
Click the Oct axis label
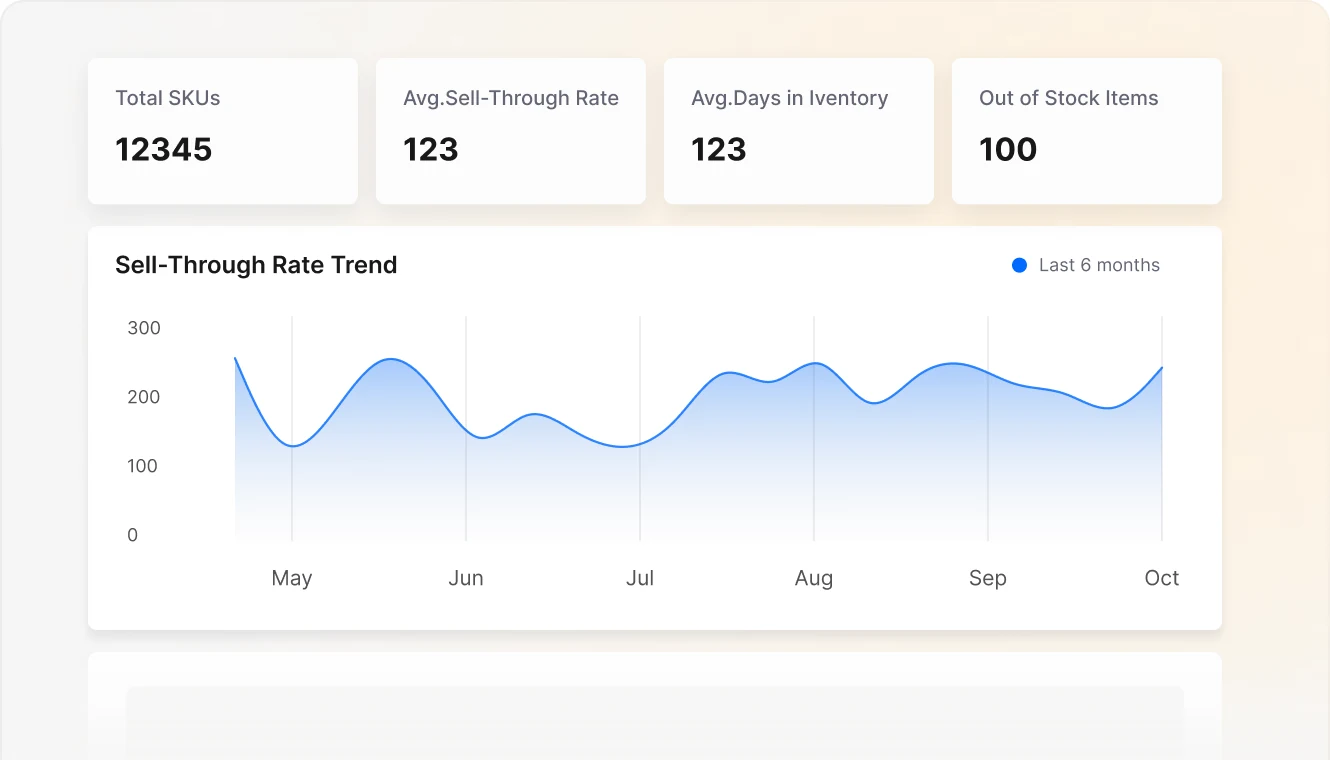click(1162, 578)
